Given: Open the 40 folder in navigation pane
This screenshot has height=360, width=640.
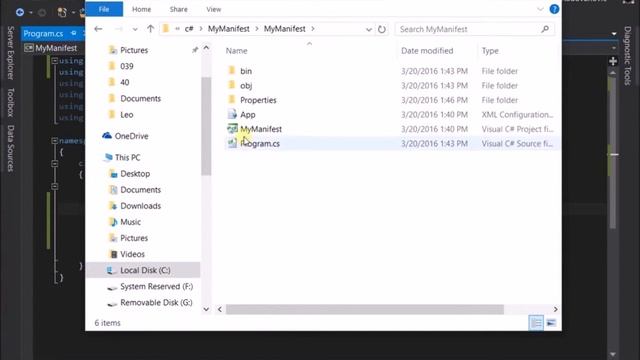Looking at the screenshot, I should tap(124, 82).
